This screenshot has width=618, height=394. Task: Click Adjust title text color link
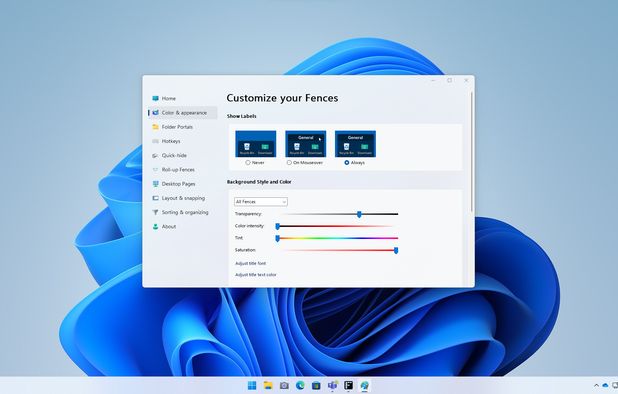pos(256,275)
